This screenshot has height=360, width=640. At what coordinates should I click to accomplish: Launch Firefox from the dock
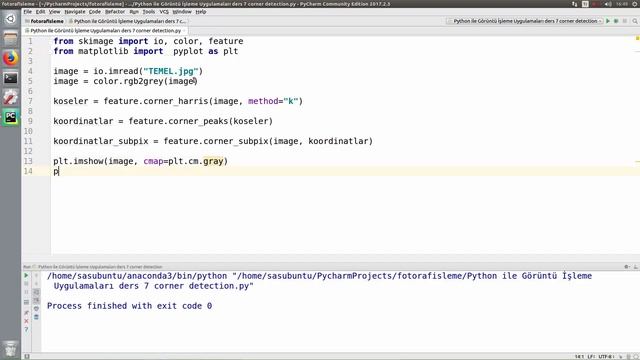[x=10, y=58]
